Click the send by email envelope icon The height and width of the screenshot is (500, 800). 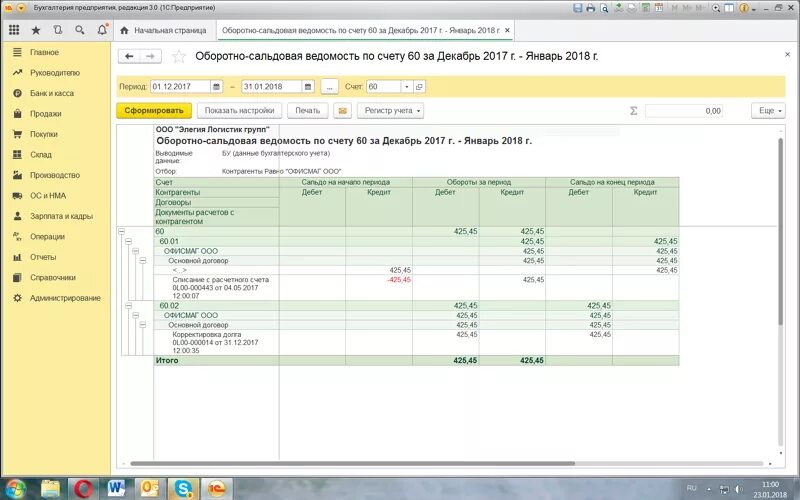(342, 111)
